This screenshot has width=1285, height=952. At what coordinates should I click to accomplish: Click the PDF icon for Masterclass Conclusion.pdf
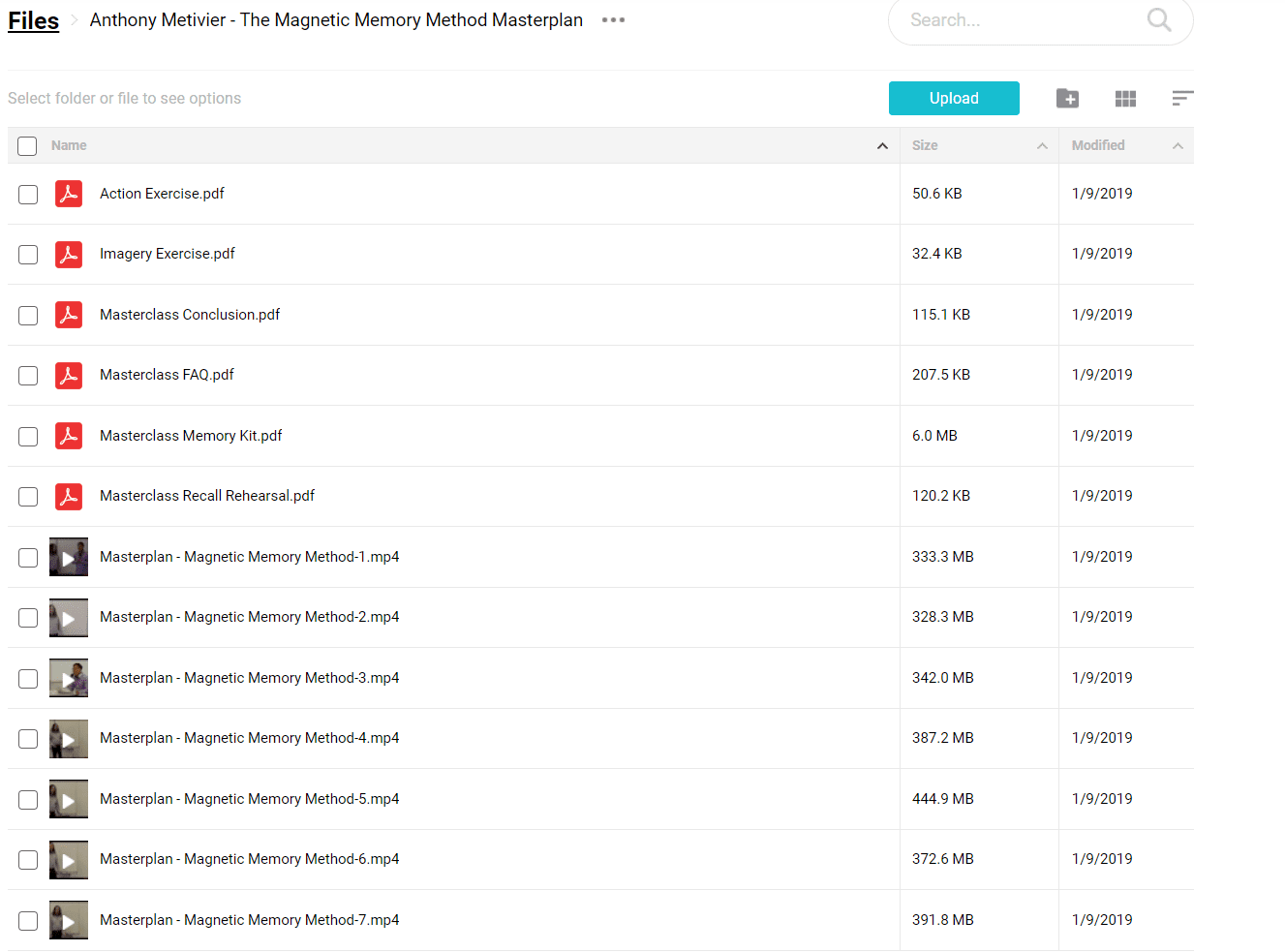coord(69,315)
